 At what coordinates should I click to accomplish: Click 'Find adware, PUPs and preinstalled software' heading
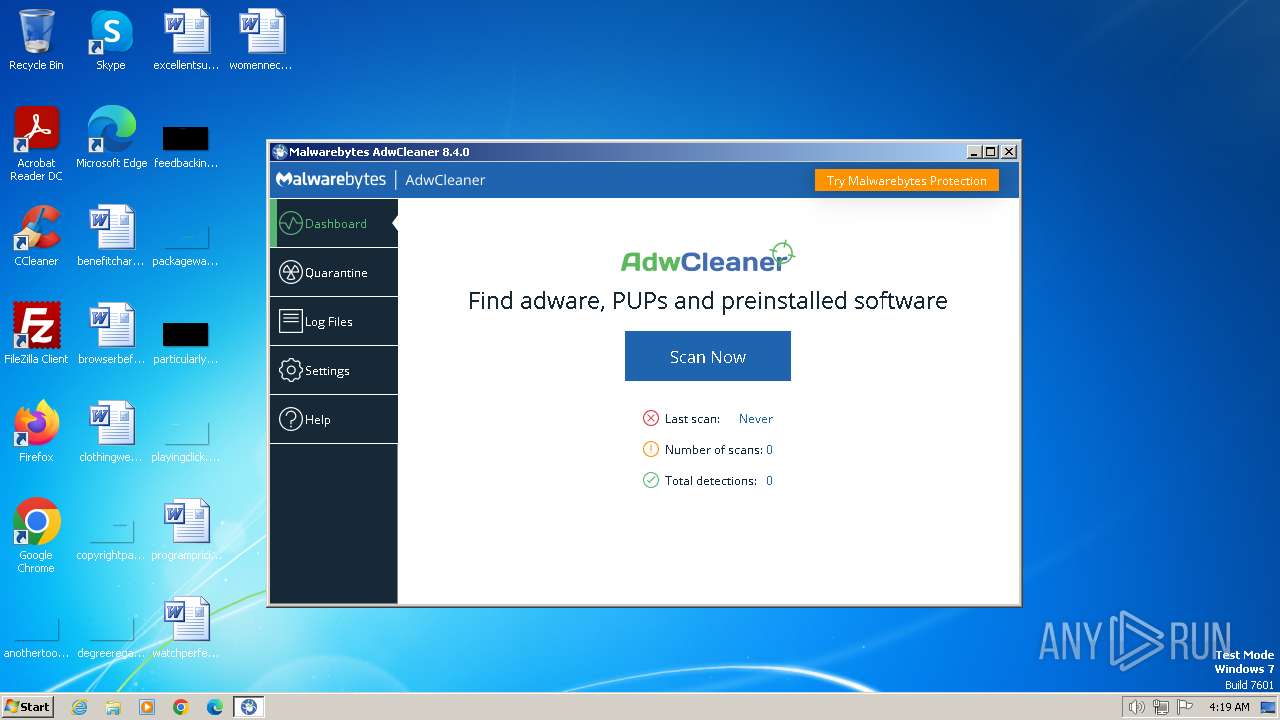[x=707, y=301]
